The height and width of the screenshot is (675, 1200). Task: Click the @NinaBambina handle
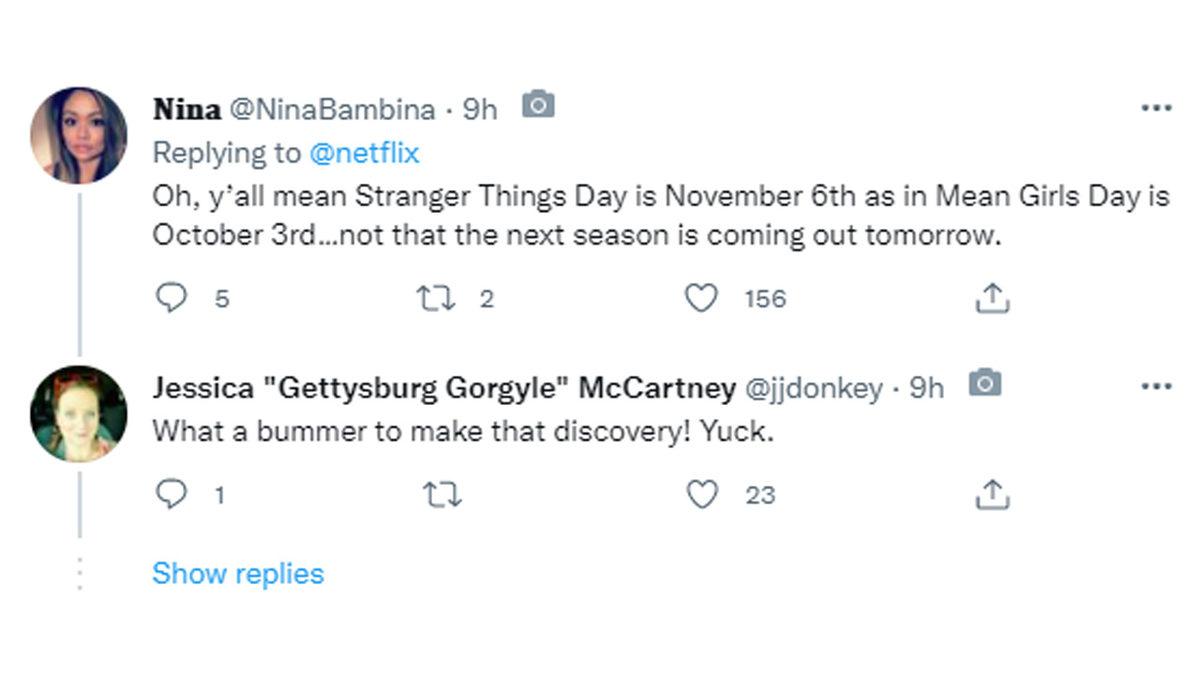tap(333, 109)
